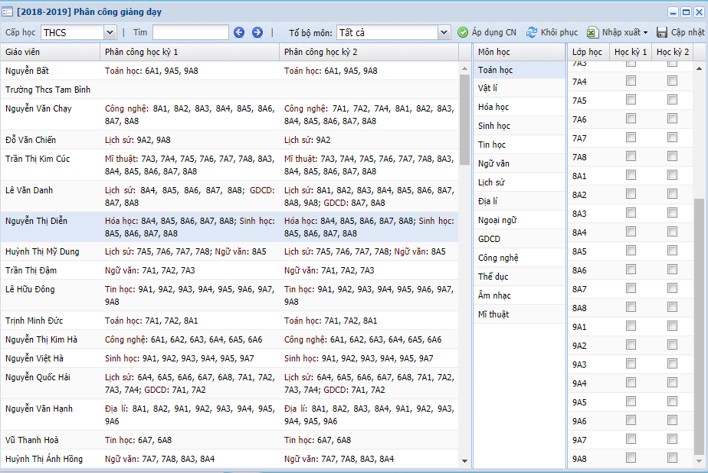Click the Áp dụng CN green check icon
Image resolution: width=708 pixels, height=473 pixels.
click(x=463, y=32)
